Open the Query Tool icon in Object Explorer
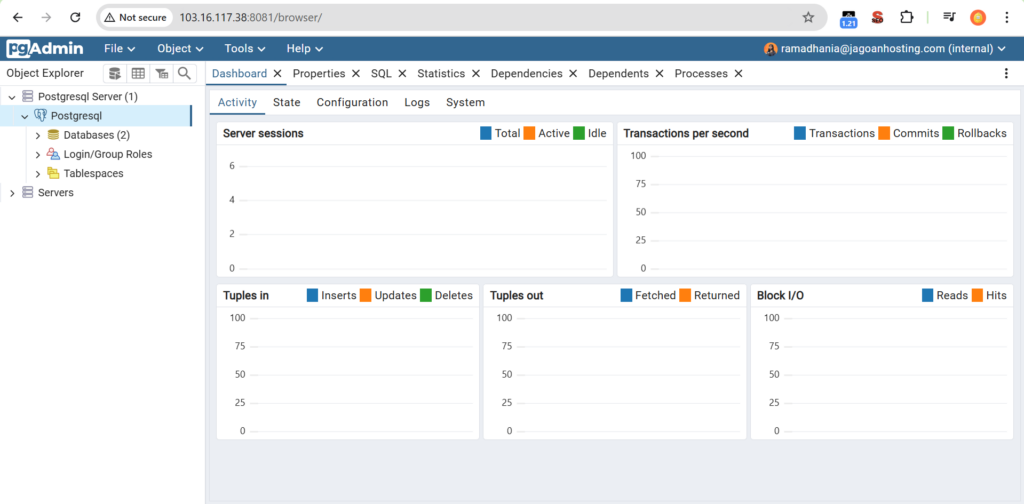The image size is (1024, 504). (115, 73)
